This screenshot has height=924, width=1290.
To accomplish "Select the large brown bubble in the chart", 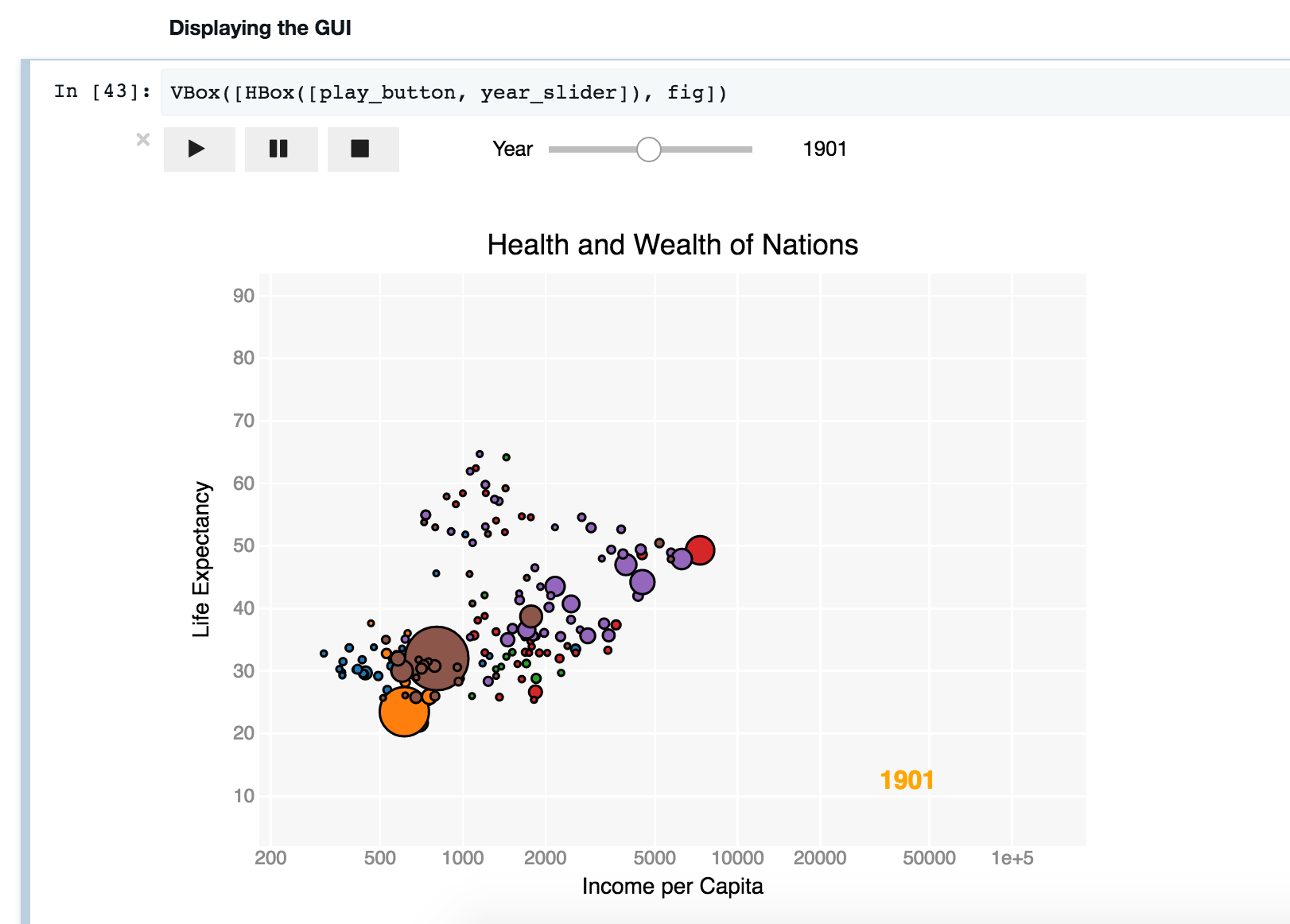I will pyautogui.click(x=436, y=658).
